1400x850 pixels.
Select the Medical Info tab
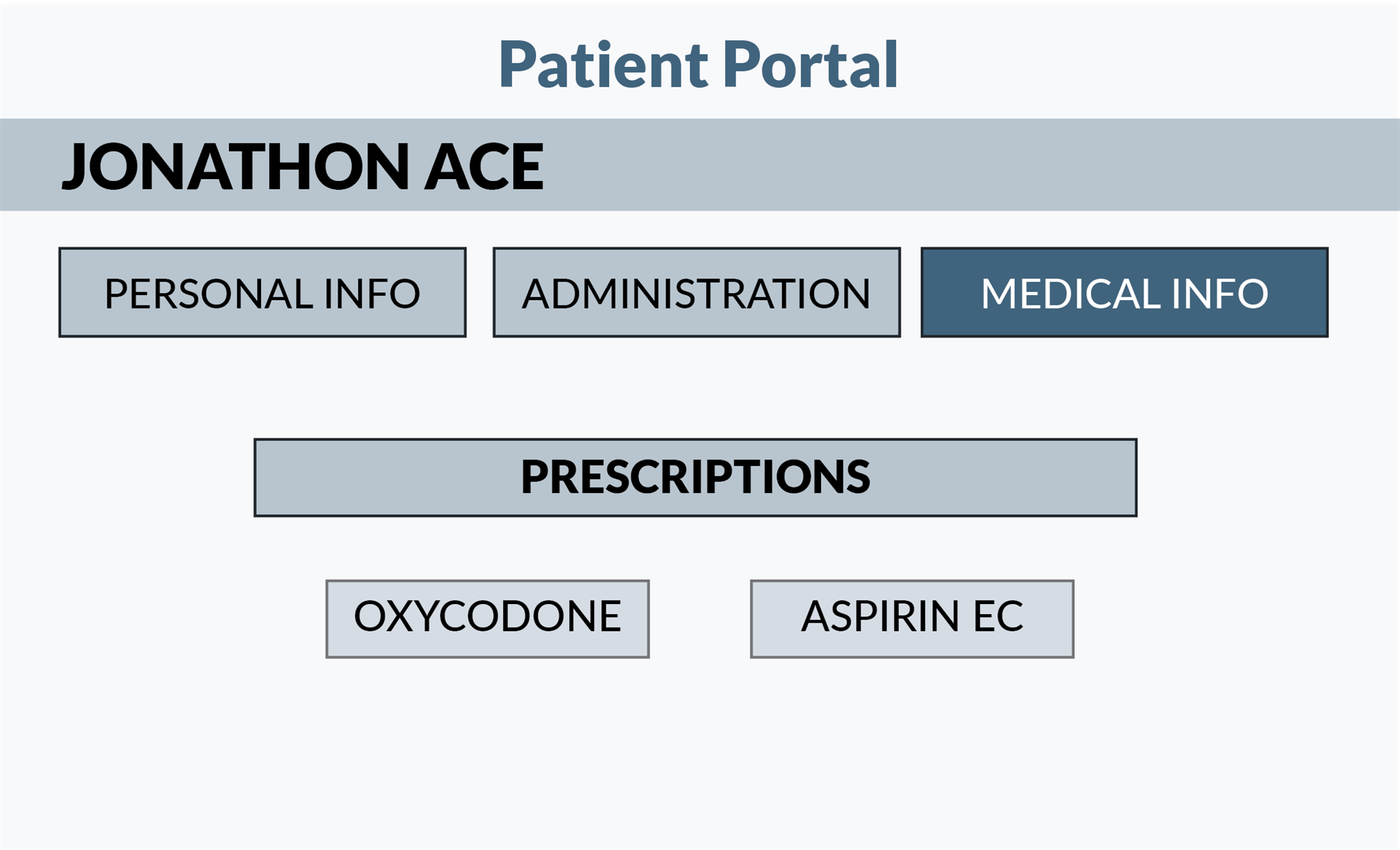(x=1124, y=292)
